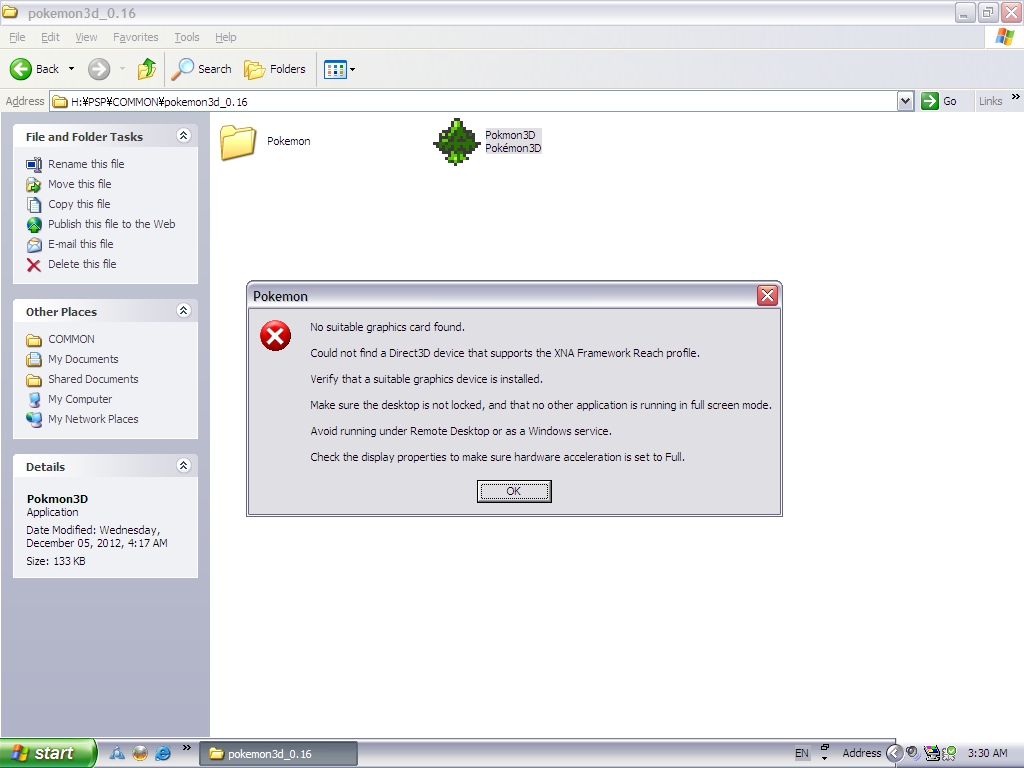This screenshot has width=1024, height=768.
Task: Toggle the Folders pane button
Action: point(276,69)
